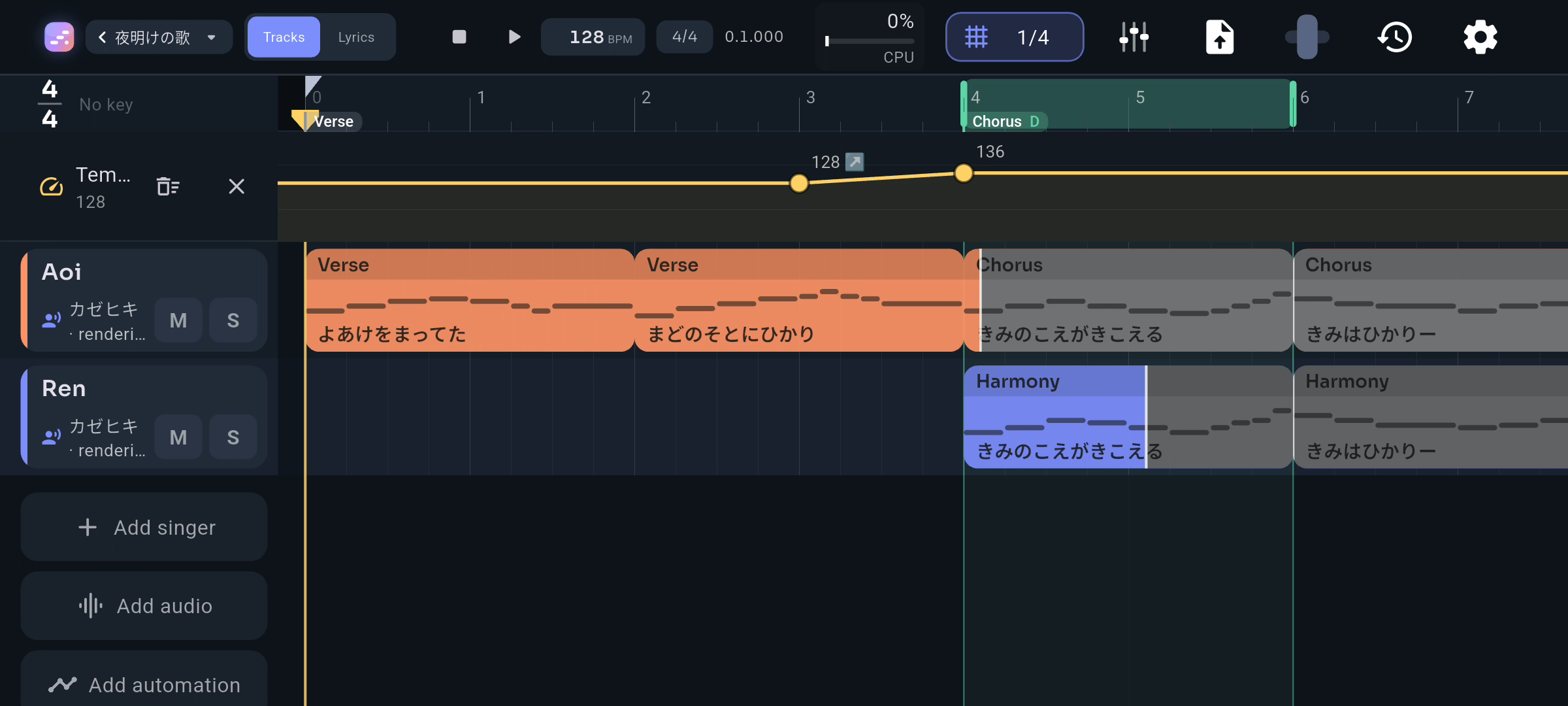Solo the Ren track

click(x=233, y=437)
